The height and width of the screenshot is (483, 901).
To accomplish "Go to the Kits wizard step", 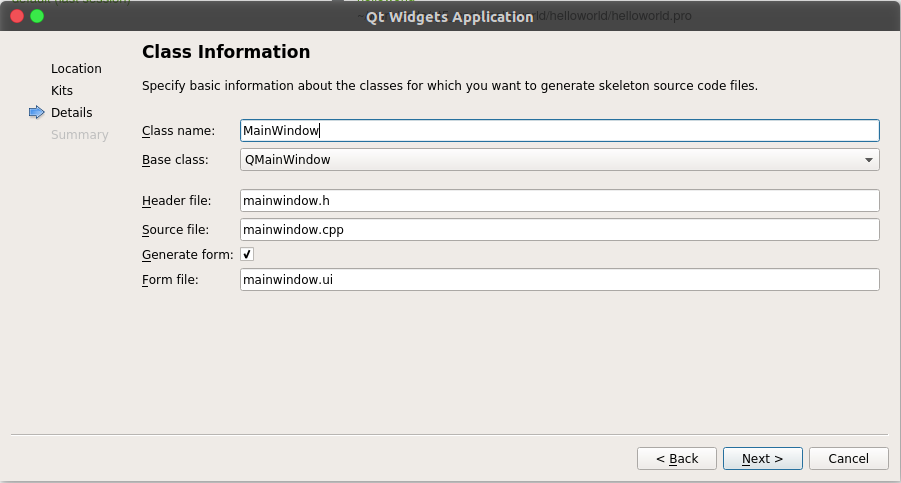I will pyautogui.click(x=62, y=91).
